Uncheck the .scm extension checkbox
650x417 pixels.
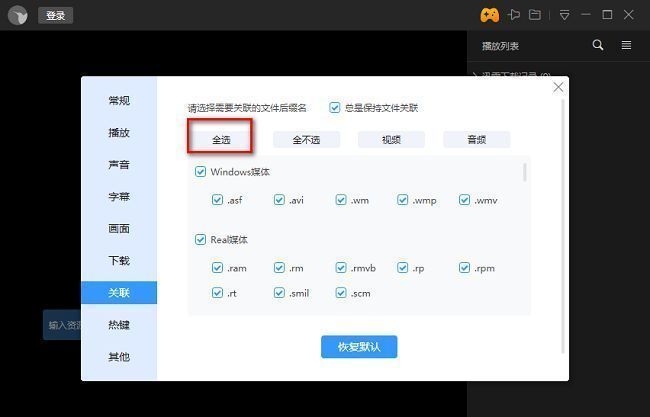click(341, 293)
